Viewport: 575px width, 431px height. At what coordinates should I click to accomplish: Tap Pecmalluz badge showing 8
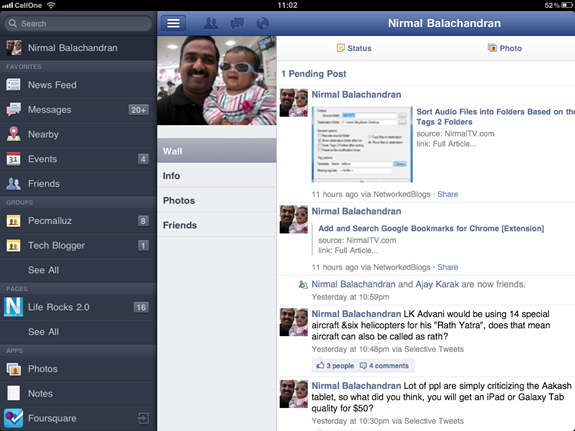point(143,221)
